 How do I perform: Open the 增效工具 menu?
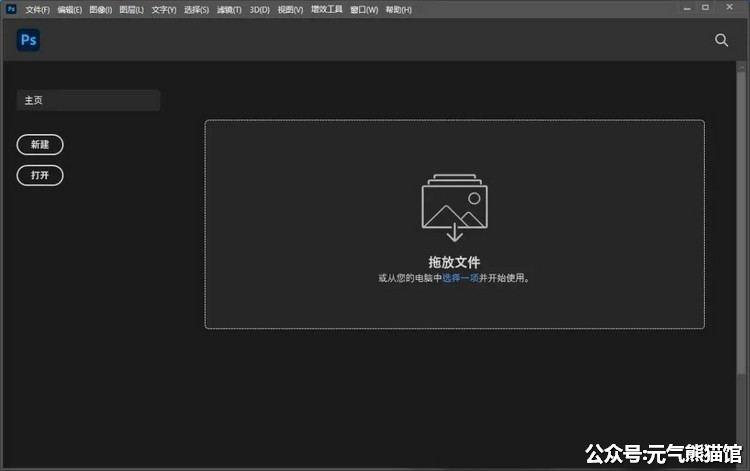point(326,9)
